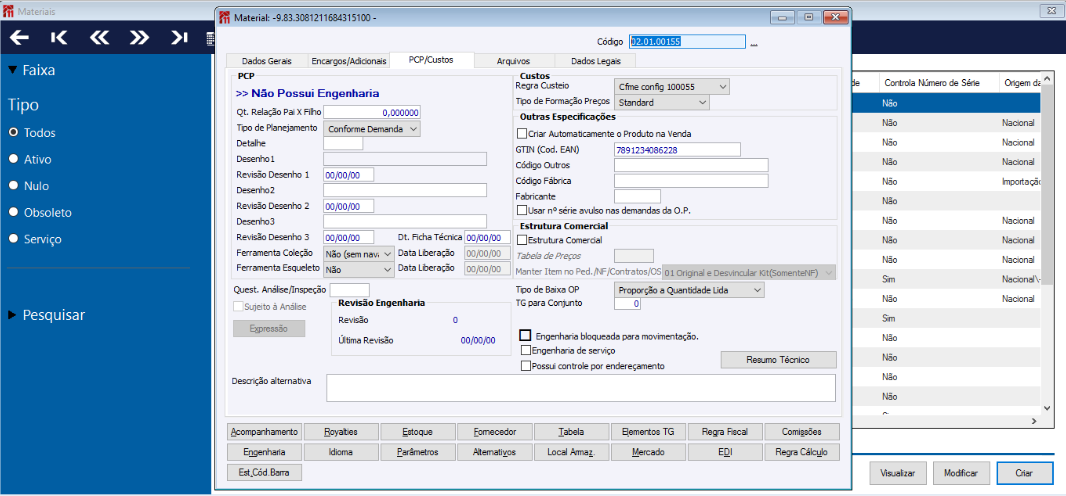Click the ellipsis lookup next to Código
1066x496 pixels.
[754, 43]
